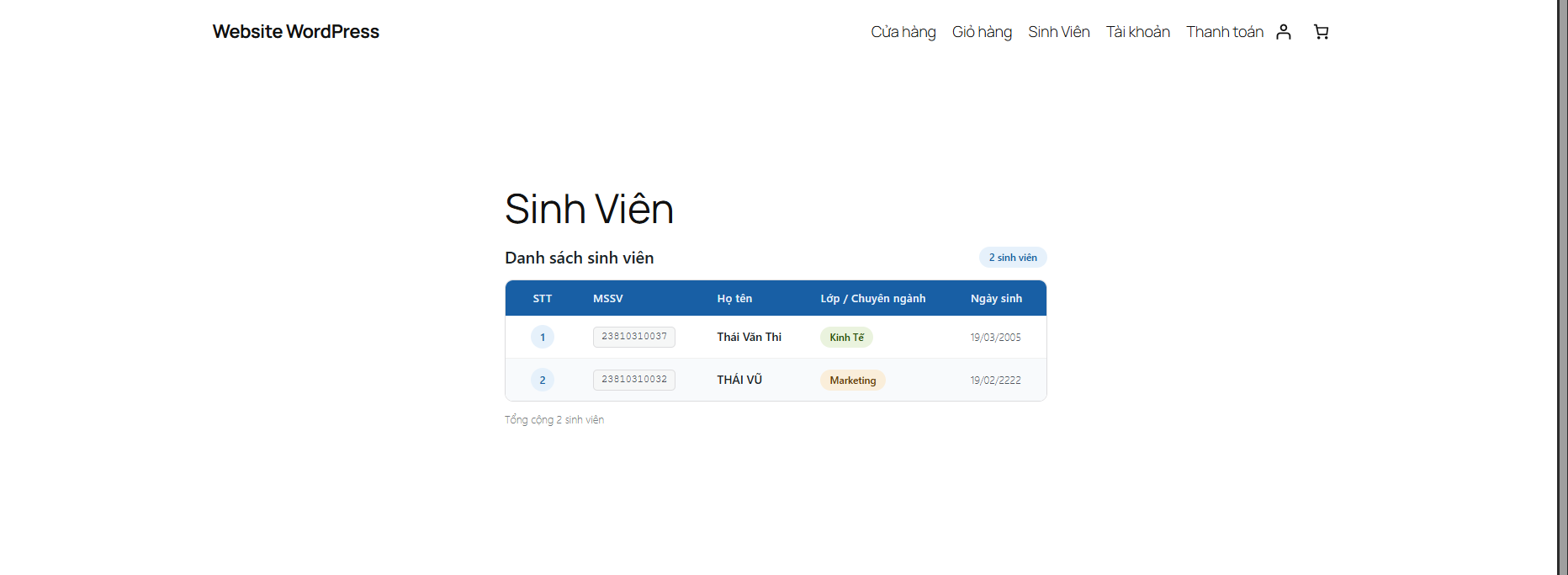Click the Danh sách sinh viên heading

[580, 258]
